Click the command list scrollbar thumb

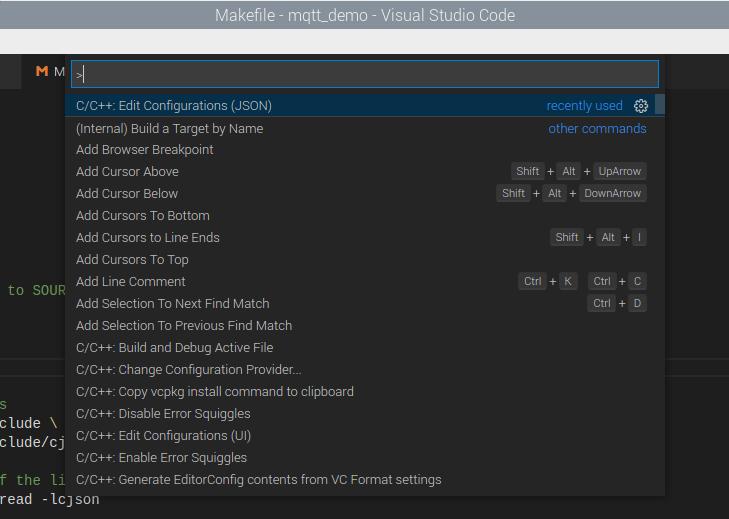tap(660, 104)
